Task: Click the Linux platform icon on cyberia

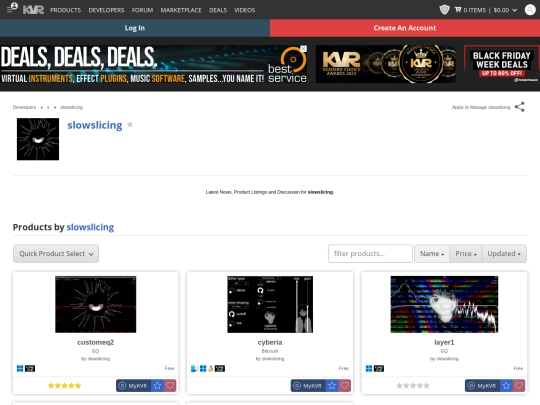Action: [210, 368]
